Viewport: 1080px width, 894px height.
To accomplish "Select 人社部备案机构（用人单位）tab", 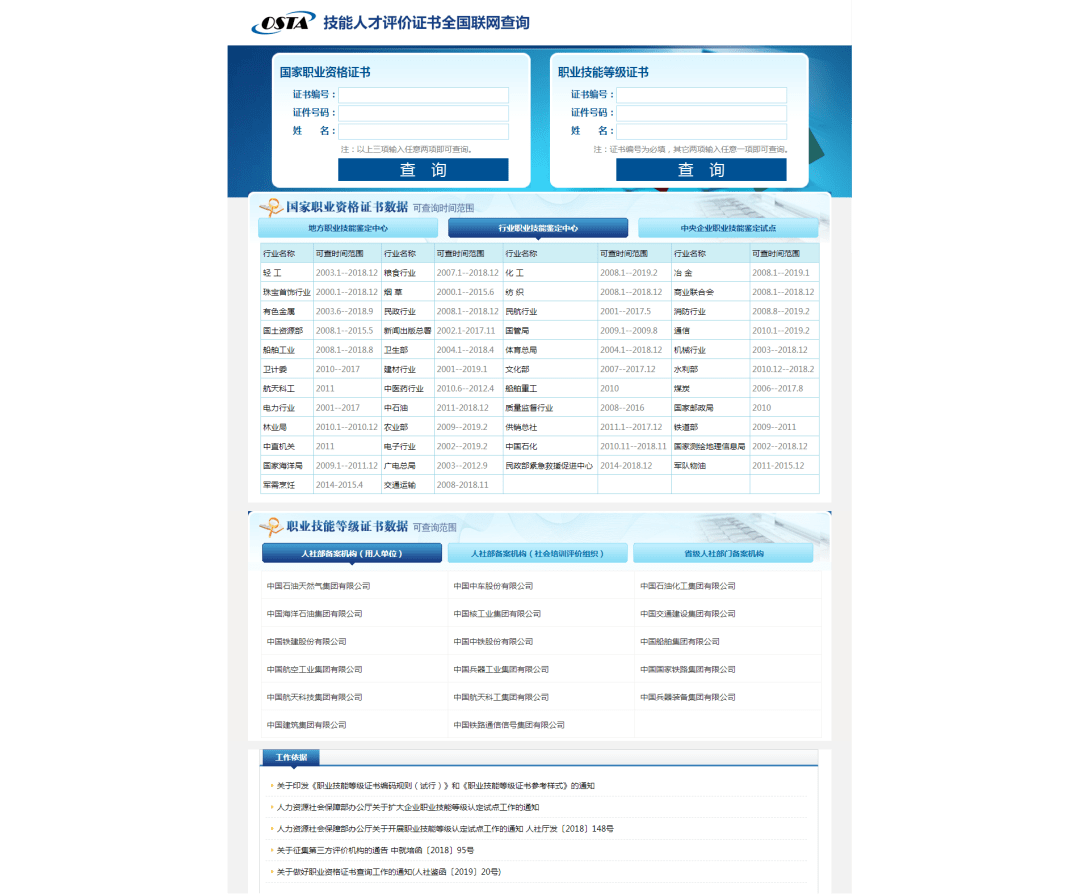I will tap(352, 553).
